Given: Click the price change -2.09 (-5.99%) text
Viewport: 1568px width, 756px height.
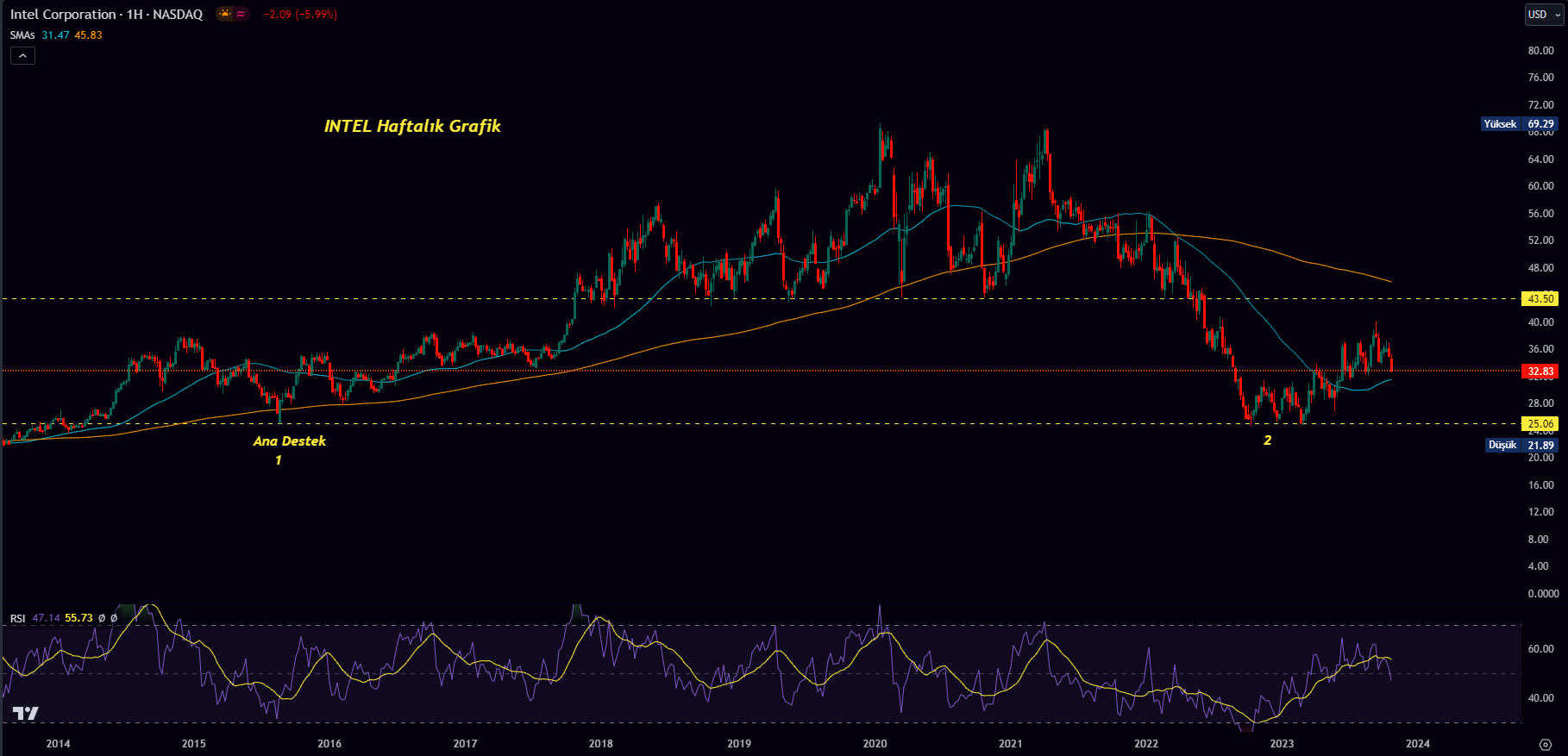Looking at the screenshot, I should coord(300,15).
